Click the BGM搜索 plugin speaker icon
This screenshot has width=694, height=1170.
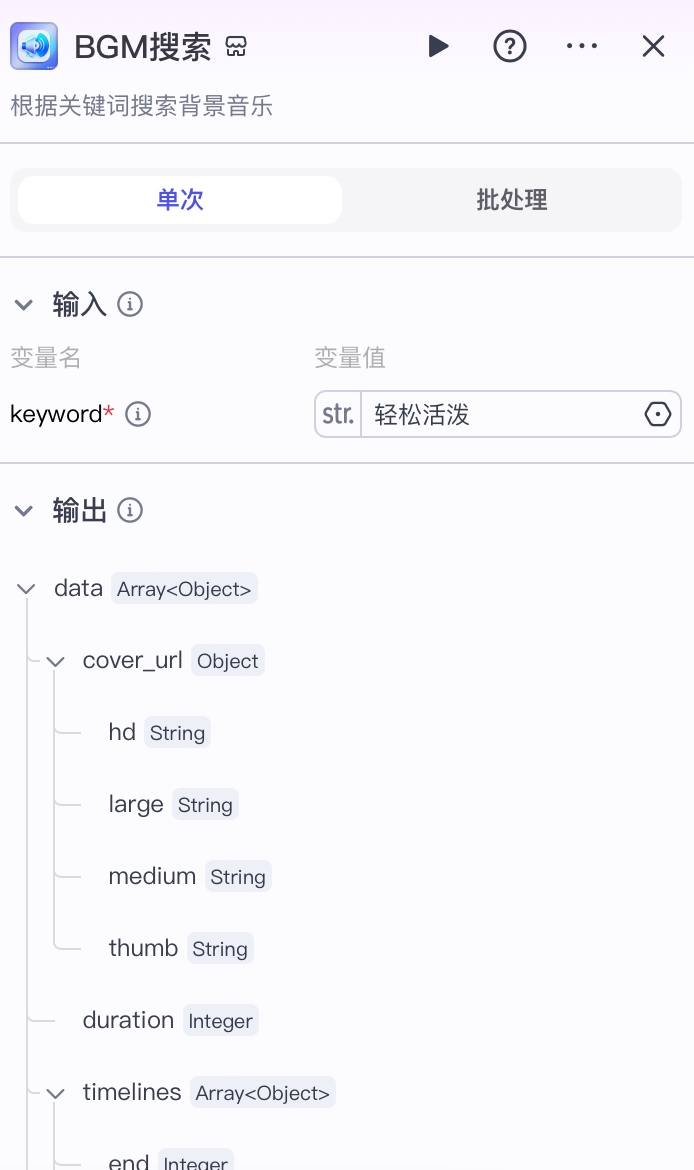(x=34, y=46)
